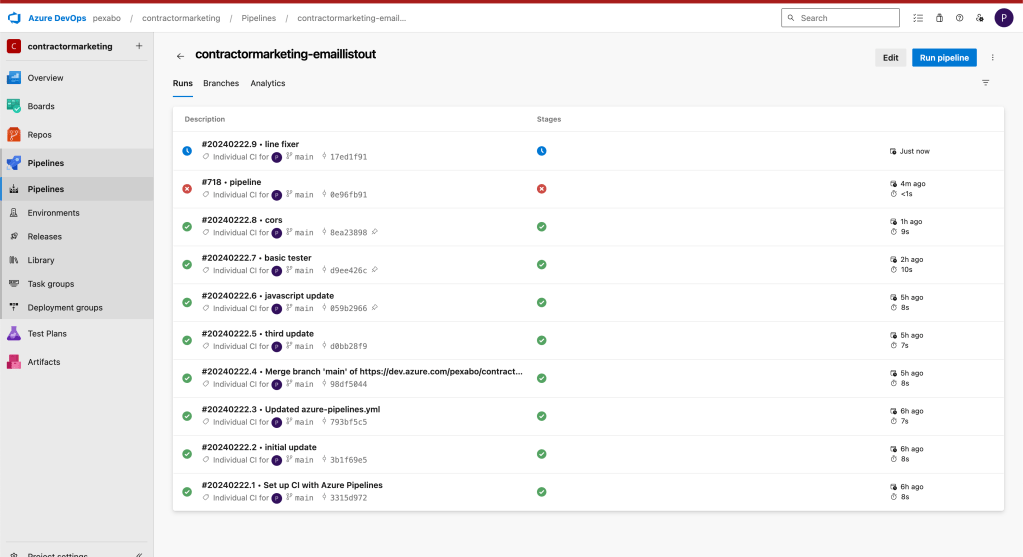The image size is (1023, 557).
Task: Click the retained pin icon on cors run
Action: point(374,232)
